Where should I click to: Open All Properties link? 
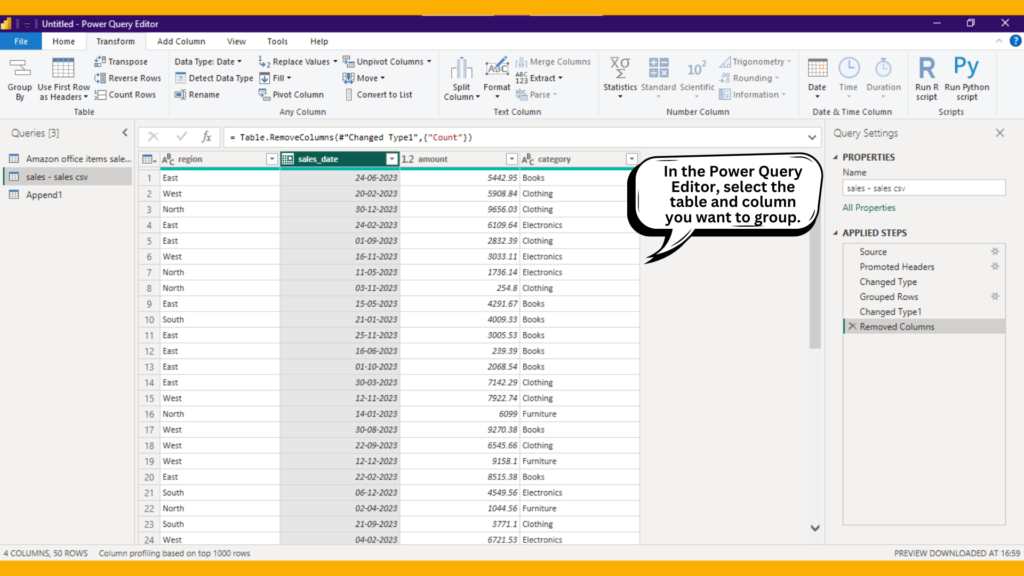tap(869, 208)
